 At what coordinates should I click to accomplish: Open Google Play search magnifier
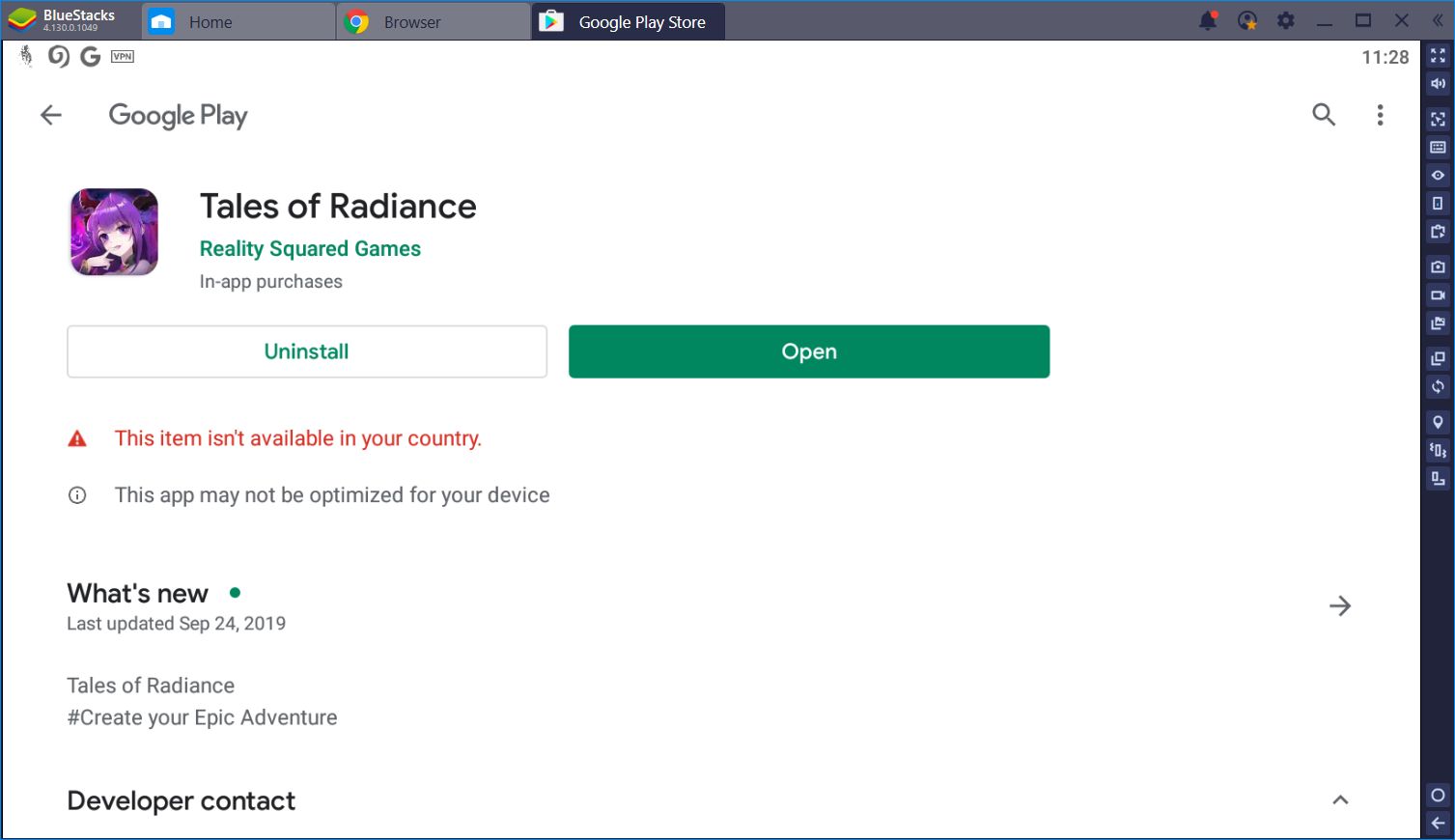click(x=1324, y=115)
